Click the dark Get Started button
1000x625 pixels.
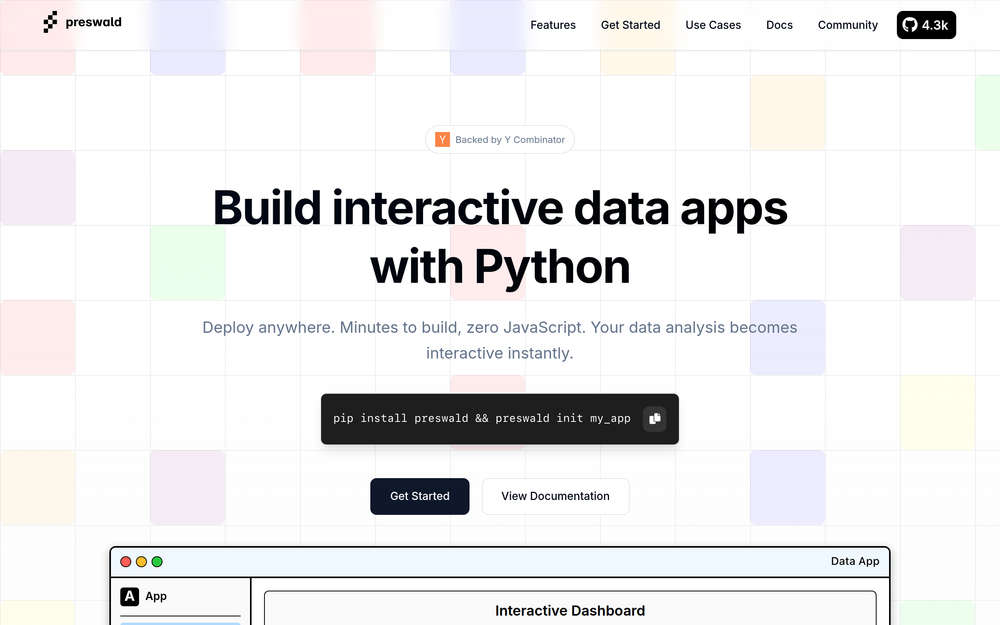tap(420, 496)
